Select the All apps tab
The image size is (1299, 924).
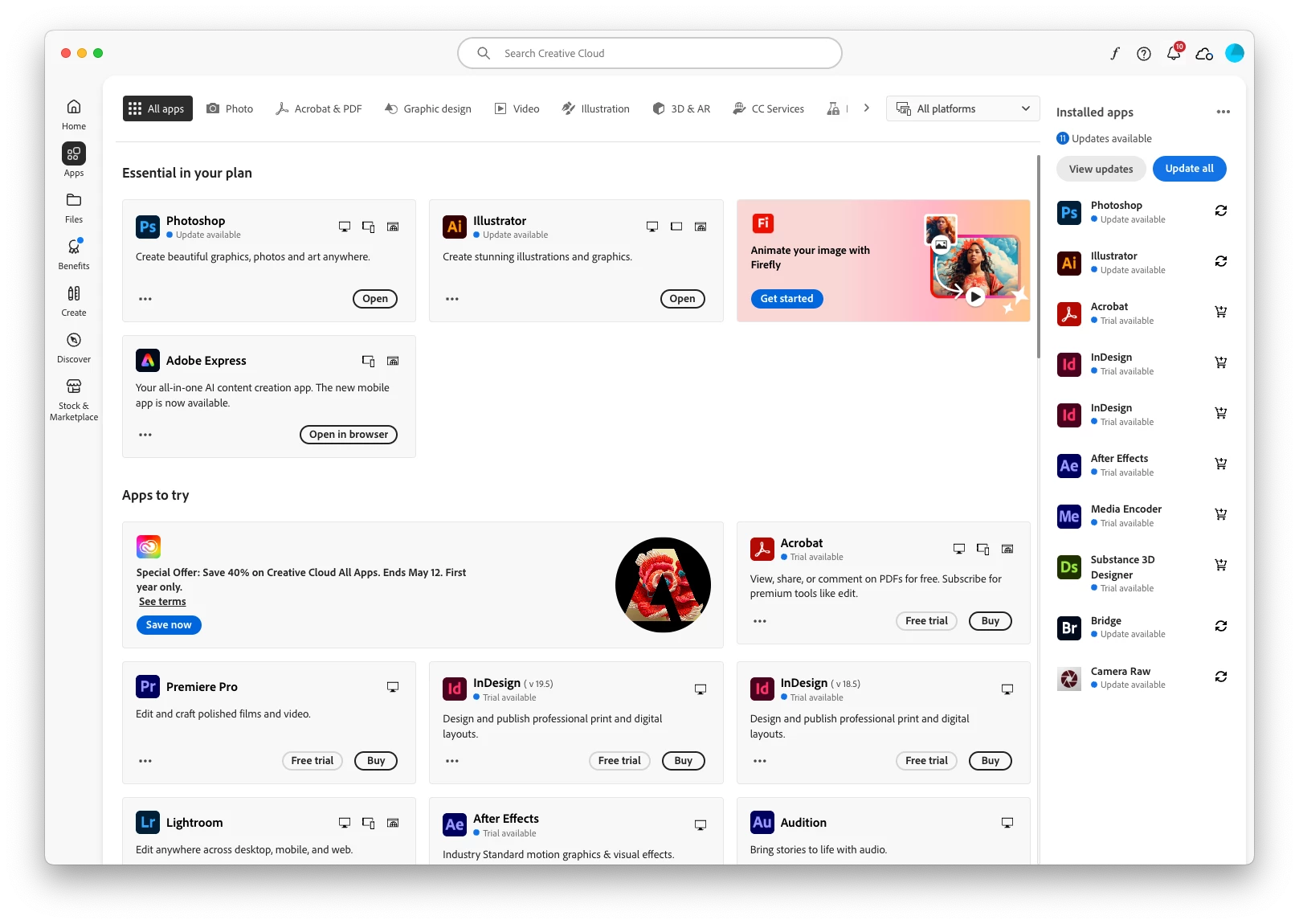click(x=157, y=108)
